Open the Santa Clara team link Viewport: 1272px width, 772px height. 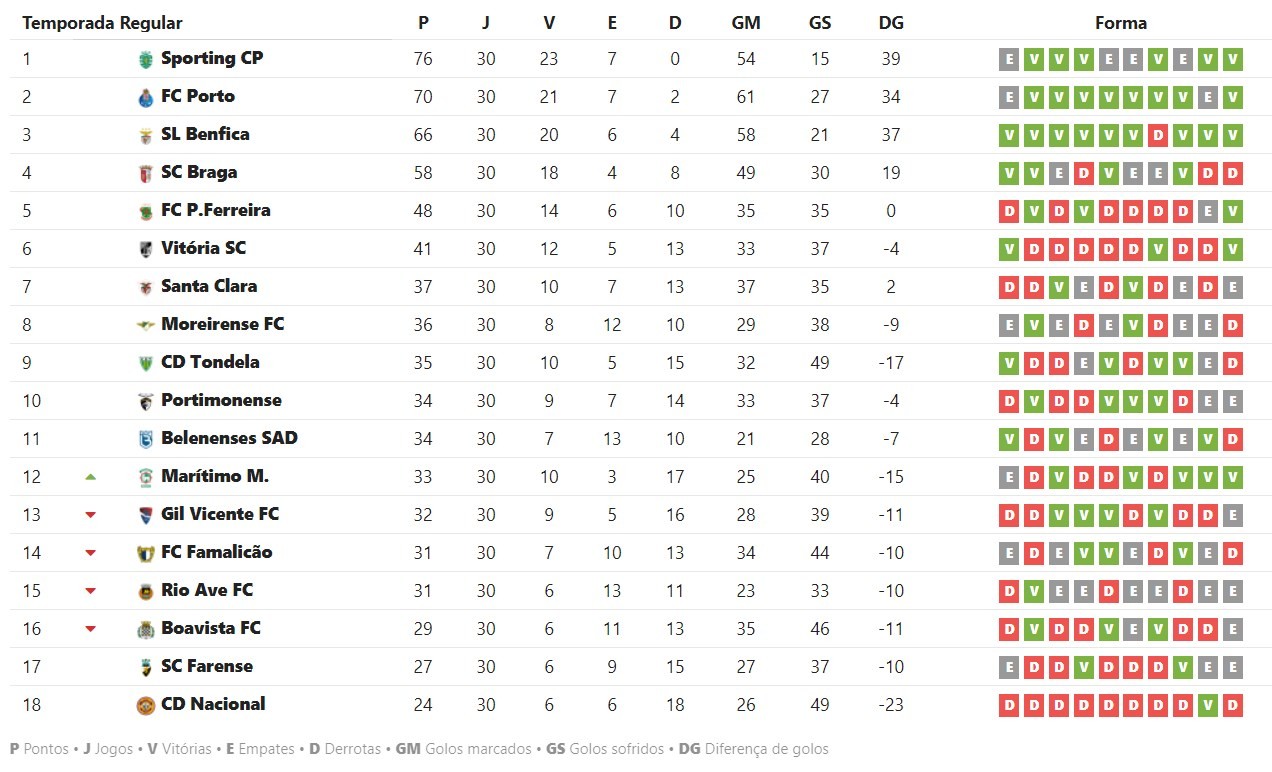click(x=209, y=286)
